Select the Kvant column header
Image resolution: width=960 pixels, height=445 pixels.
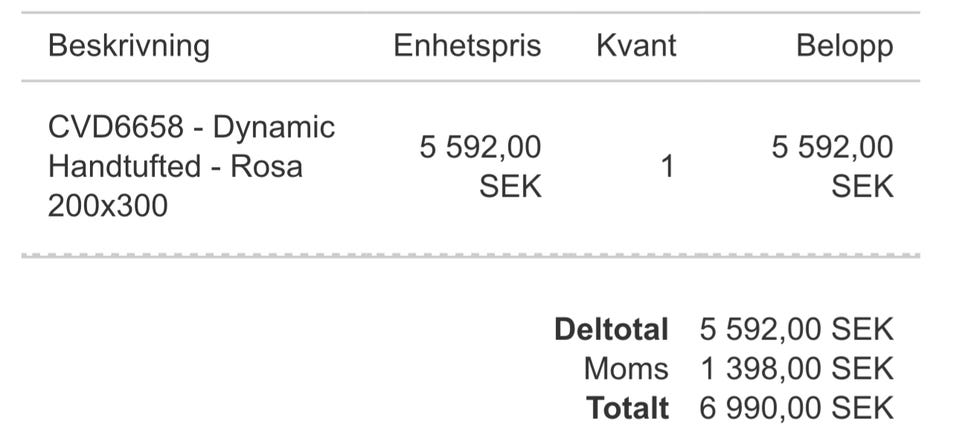pos(636,46)
